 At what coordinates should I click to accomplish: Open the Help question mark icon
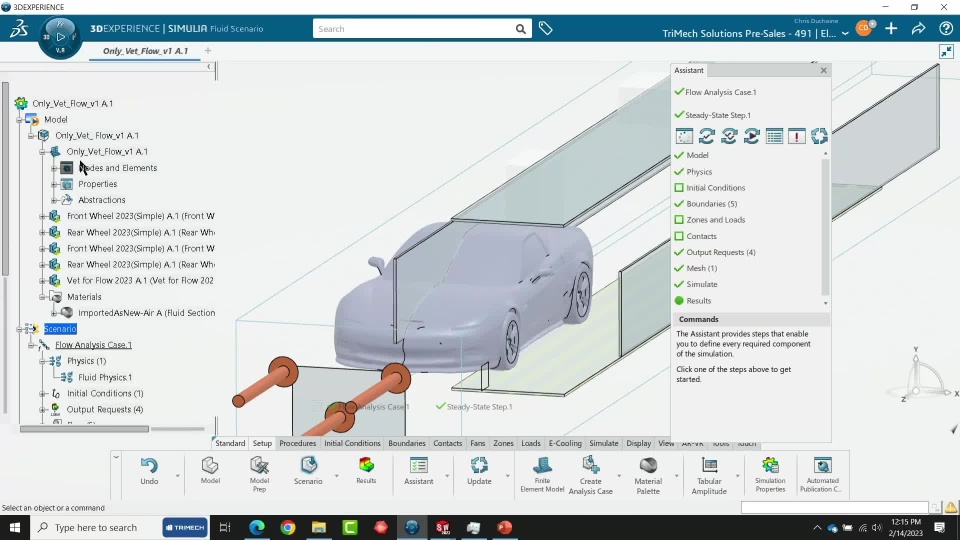[x=945, y=28]
